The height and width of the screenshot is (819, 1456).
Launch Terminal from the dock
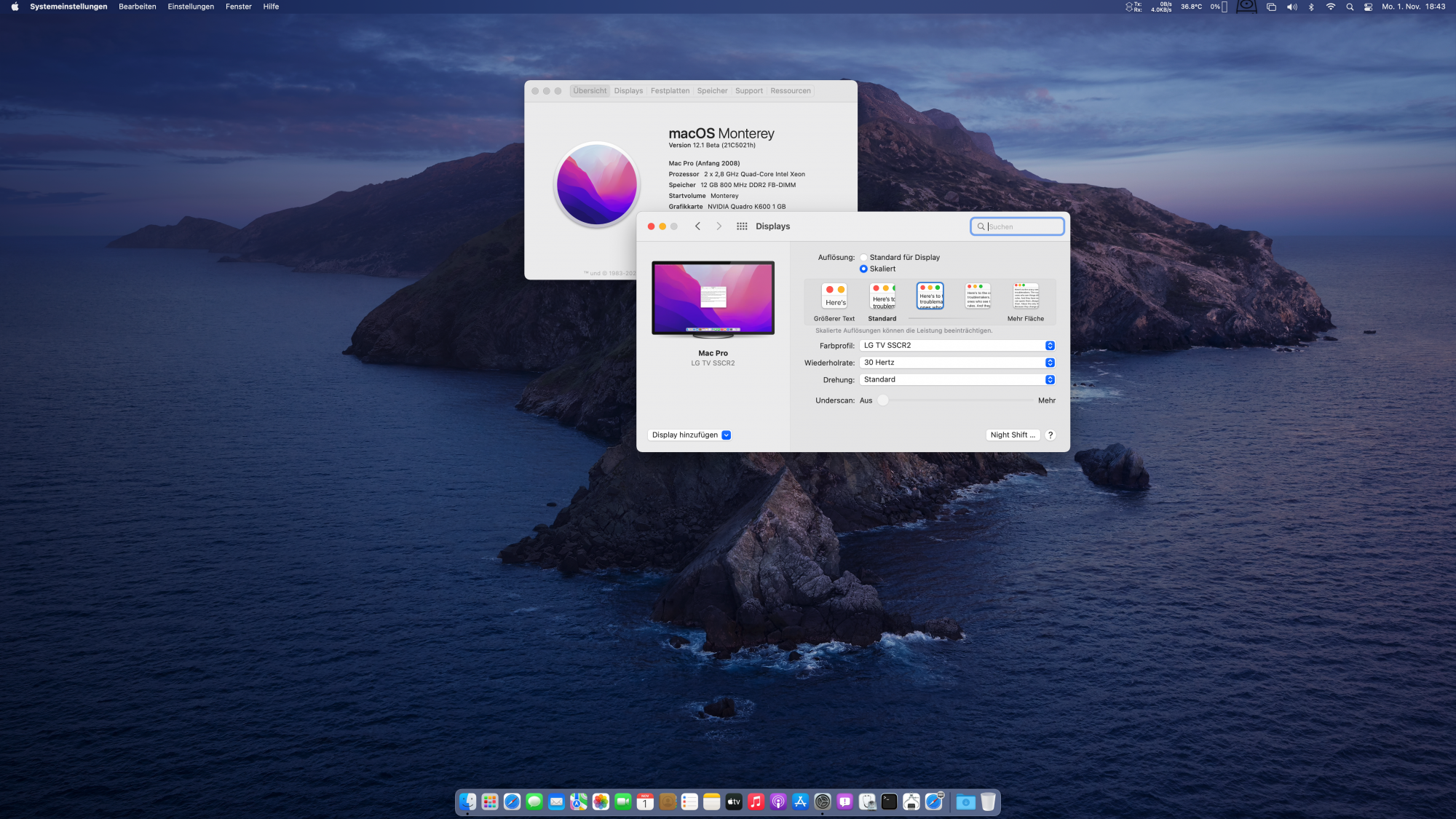pos(890,802)
